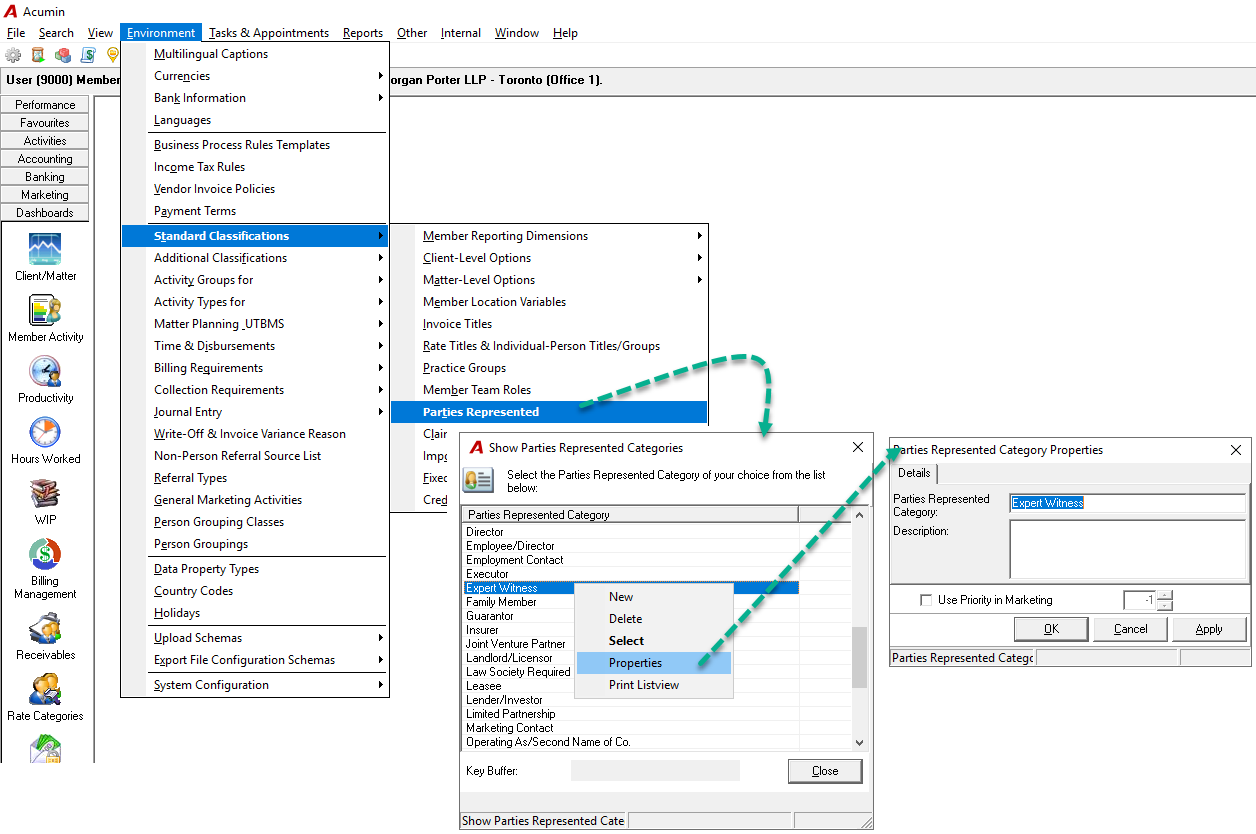Click the Parties Represented Category name field

1128,503
